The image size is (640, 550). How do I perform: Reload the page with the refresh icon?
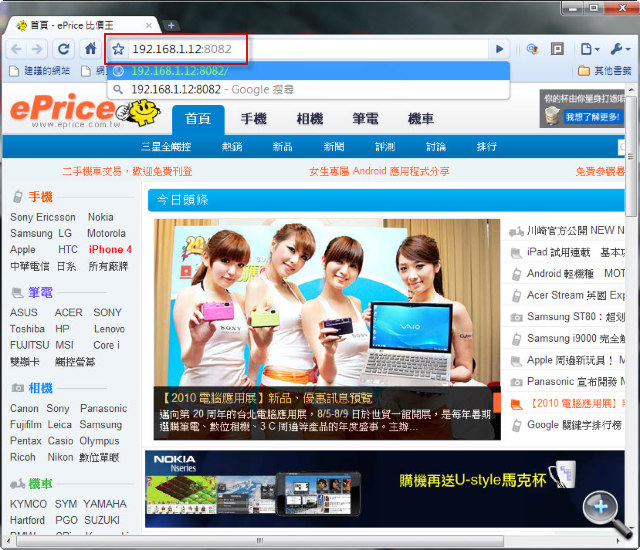click(x=63, y=49)
